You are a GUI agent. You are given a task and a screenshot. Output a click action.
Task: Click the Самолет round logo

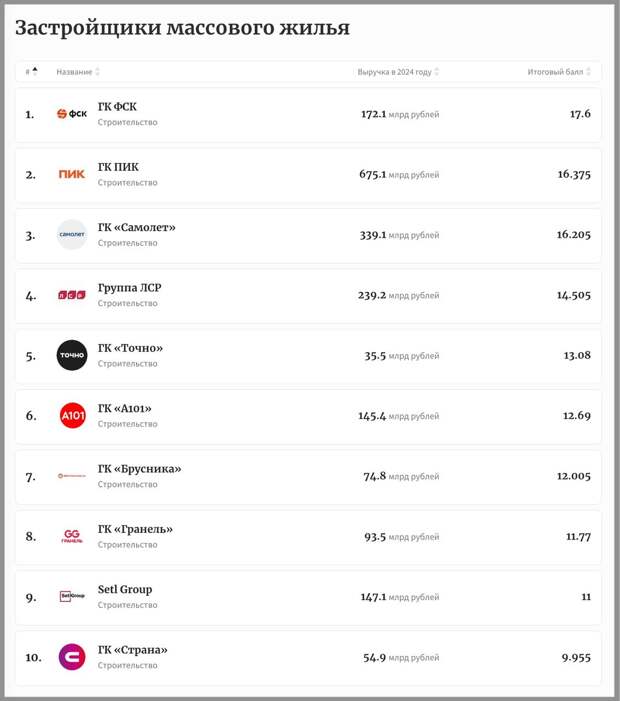72,235
